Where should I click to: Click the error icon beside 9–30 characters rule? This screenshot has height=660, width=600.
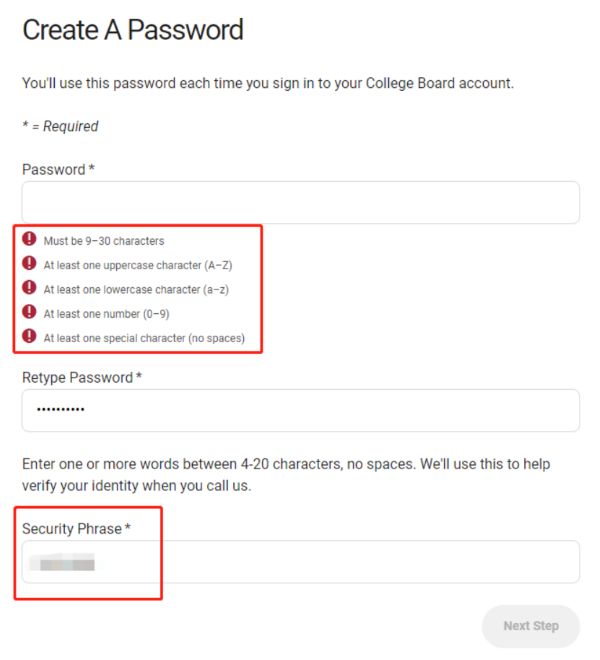pos(29,240)
